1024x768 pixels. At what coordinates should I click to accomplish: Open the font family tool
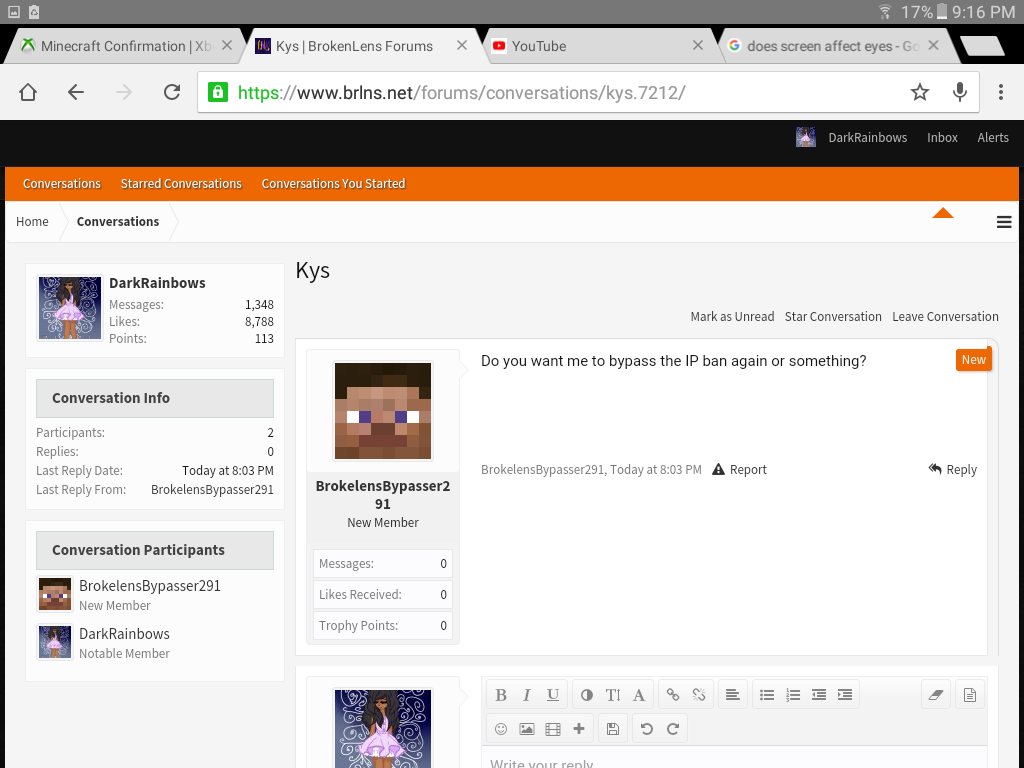pos(639,695)
